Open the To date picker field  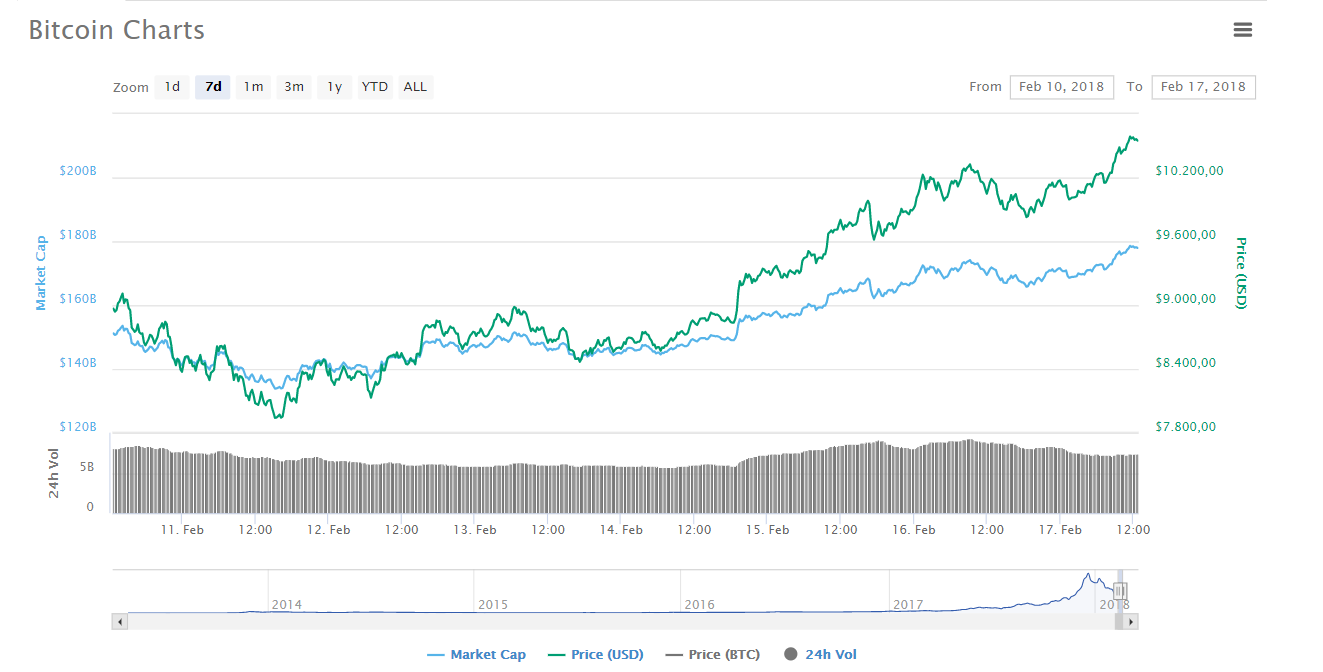[1203, 87]
